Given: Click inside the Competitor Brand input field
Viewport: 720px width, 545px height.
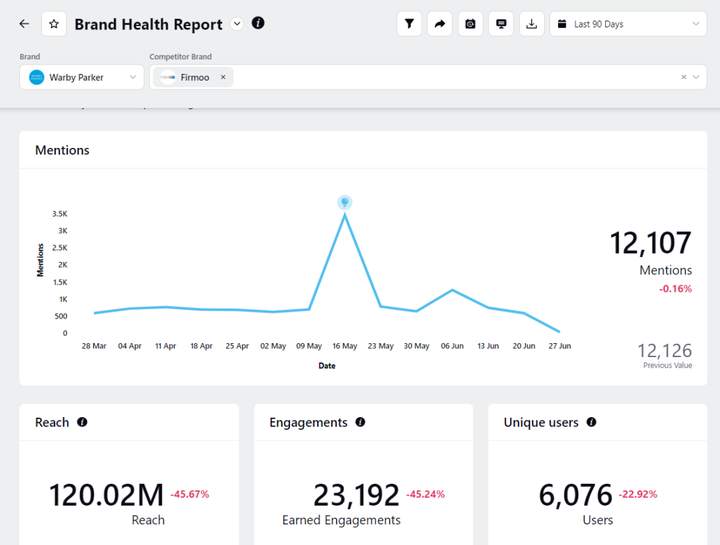Looking at the screenshot, I should [428, 77].
